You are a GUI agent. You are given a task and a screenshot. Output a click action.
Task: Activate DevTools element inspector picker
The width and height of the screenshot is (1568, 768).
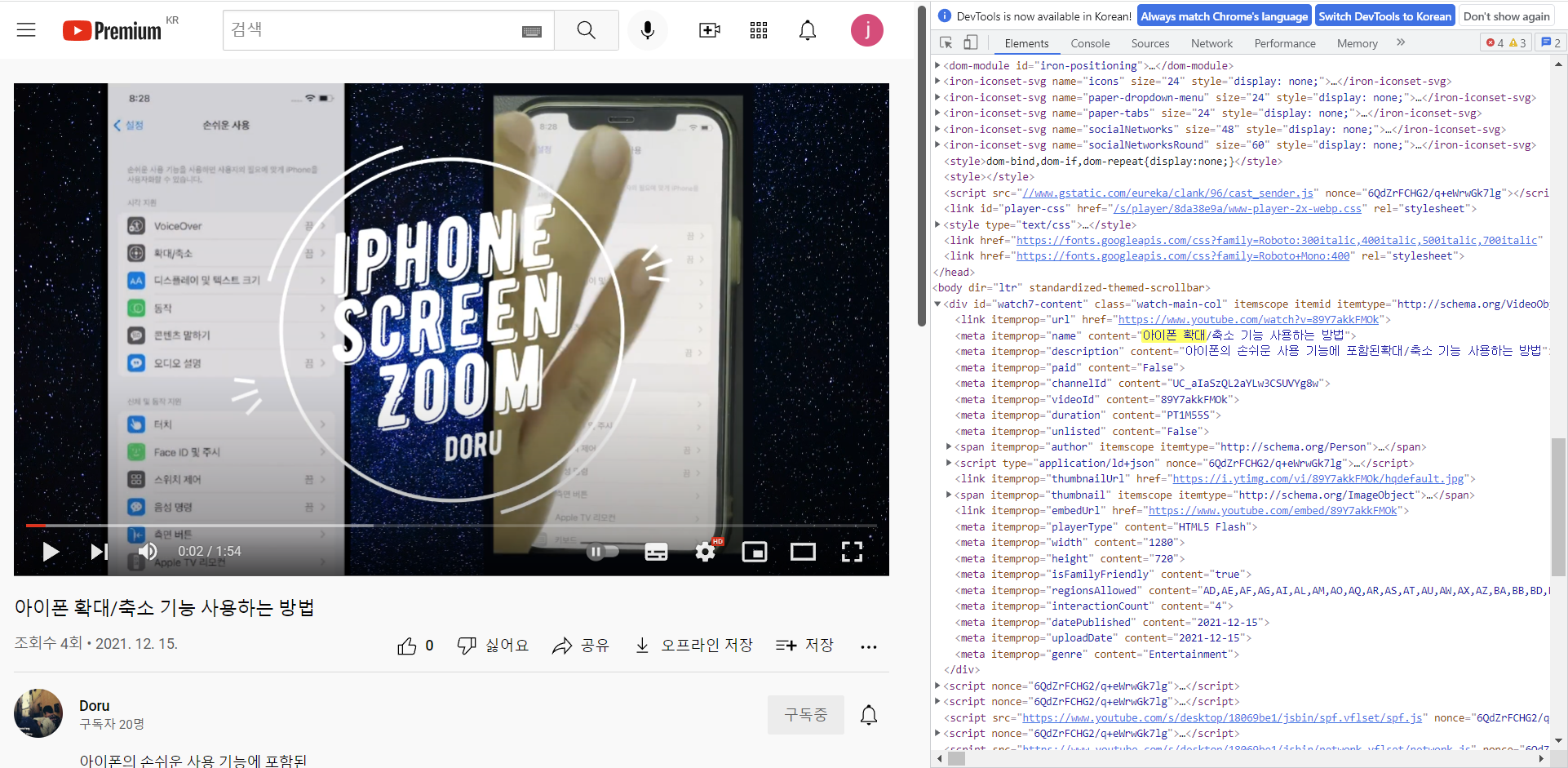click(x=946, y=43)
